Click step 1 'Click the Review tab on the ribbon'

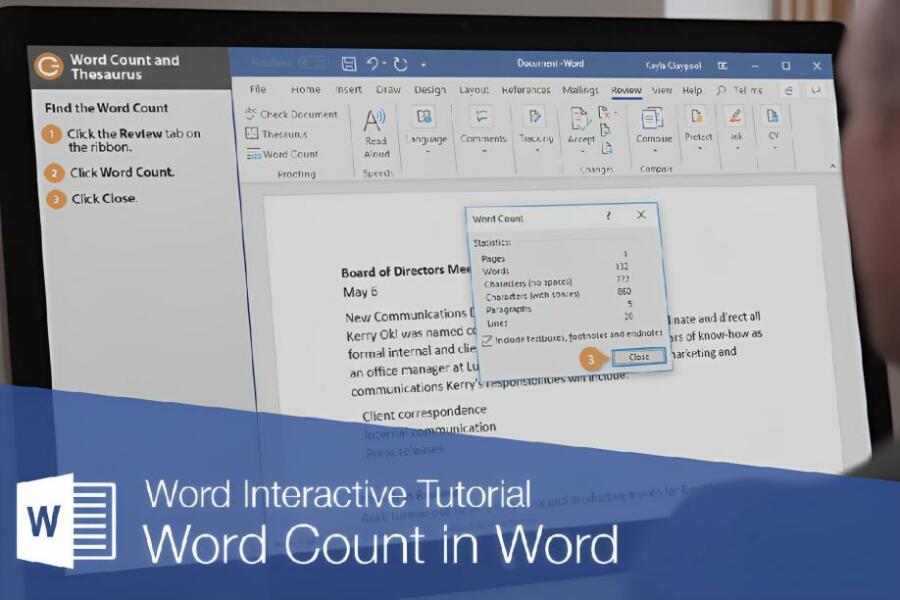134,140
